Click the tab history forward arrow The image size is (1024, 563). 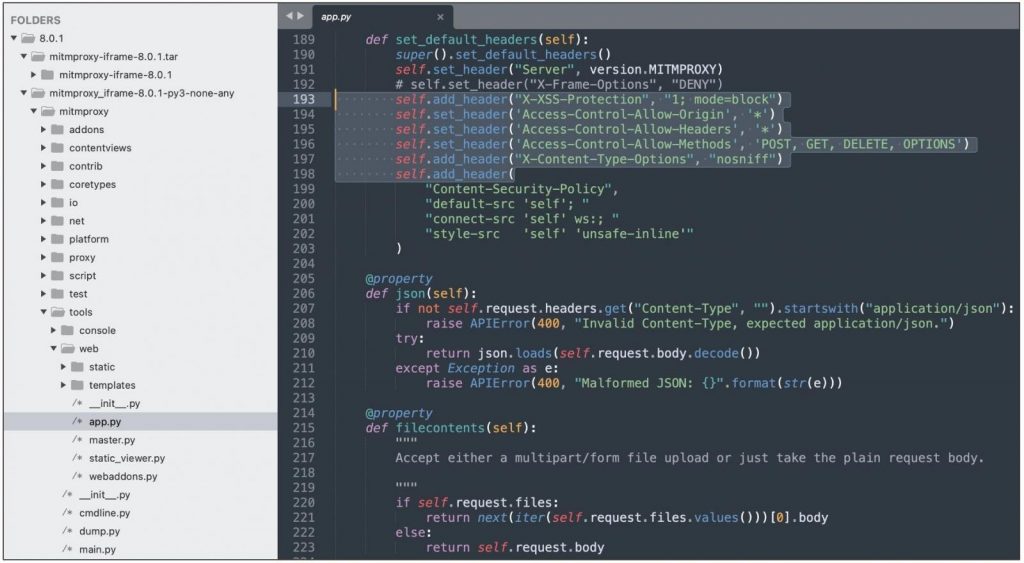tap(300, 16)
